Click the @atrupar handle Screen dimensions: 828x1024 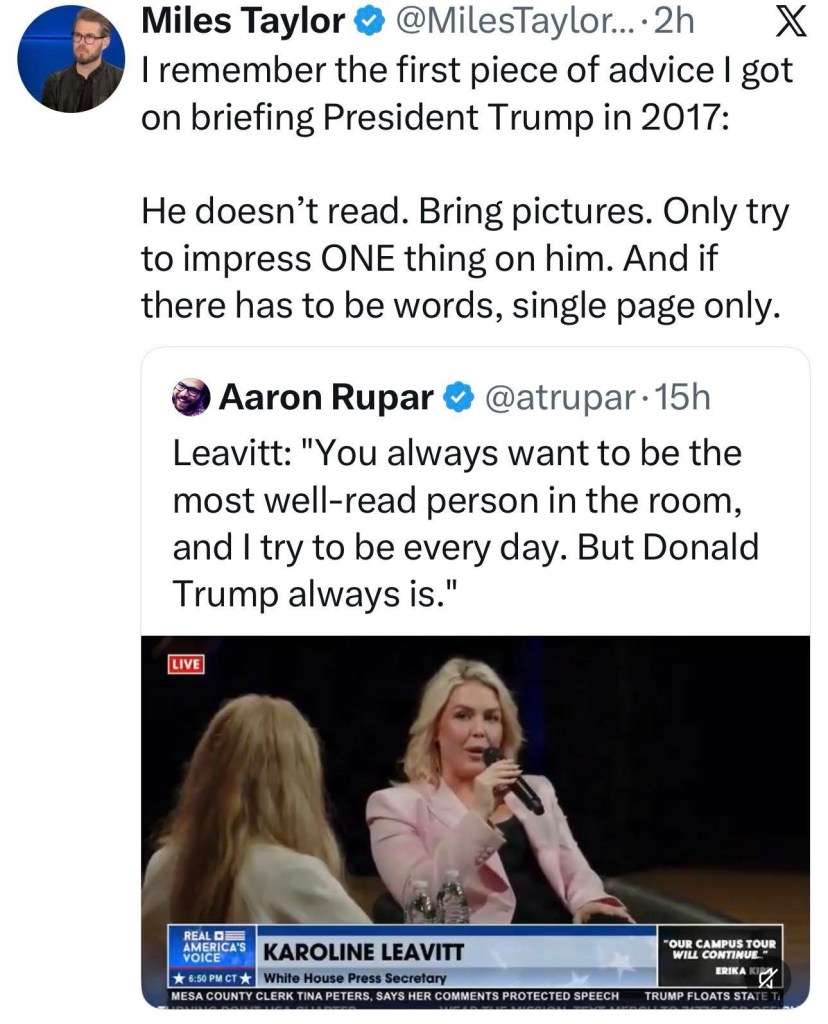[558, 398]
